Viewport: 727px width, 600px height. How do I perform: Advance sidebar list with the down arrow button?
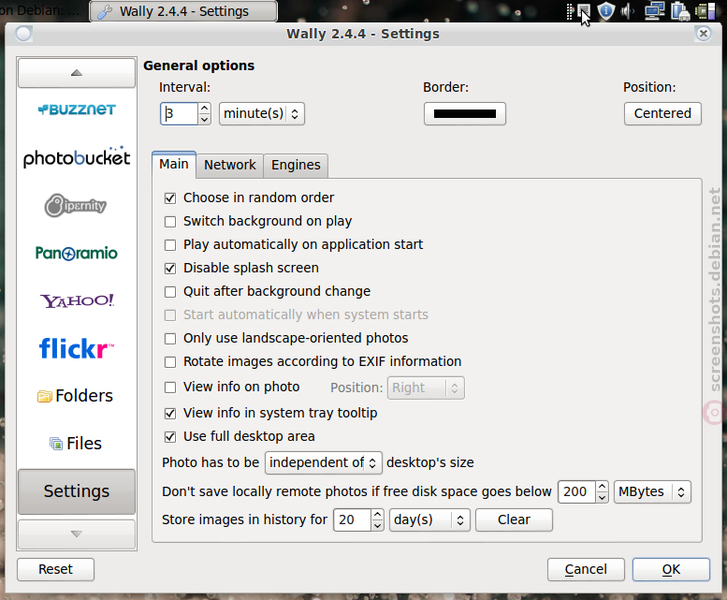77,534
